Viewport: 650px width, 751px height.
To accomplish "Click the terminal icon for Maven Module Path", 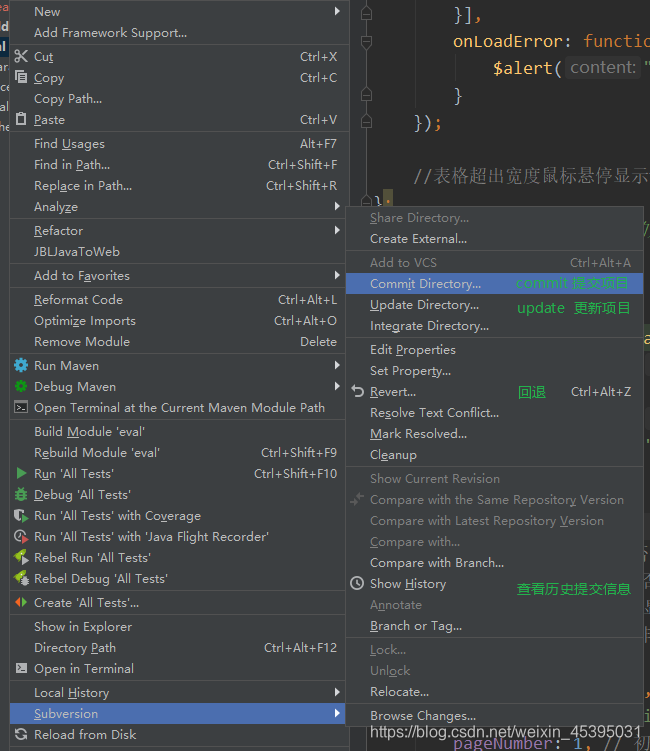I will (x=21, y=407).
